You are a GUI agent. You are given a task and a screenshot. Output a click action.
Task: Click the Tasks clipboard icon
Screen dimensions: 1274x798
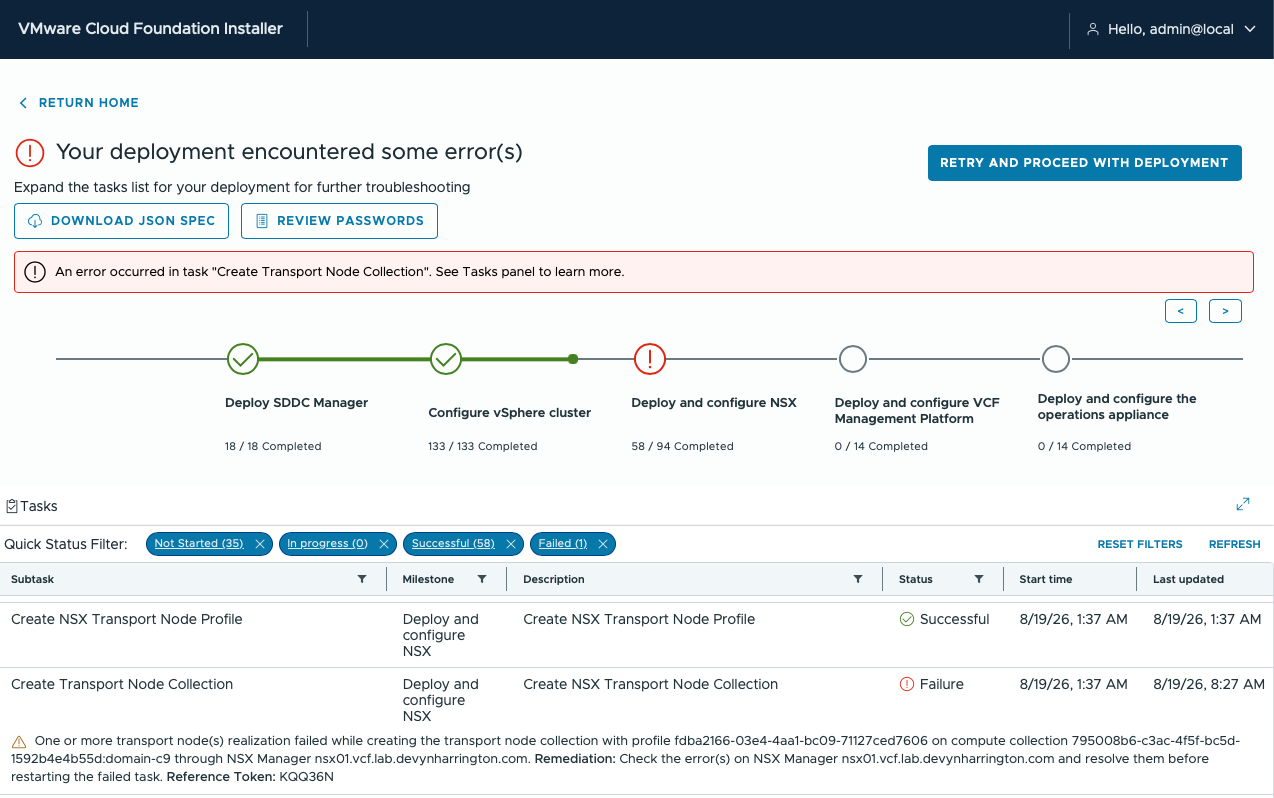click(x=12, y=506)
